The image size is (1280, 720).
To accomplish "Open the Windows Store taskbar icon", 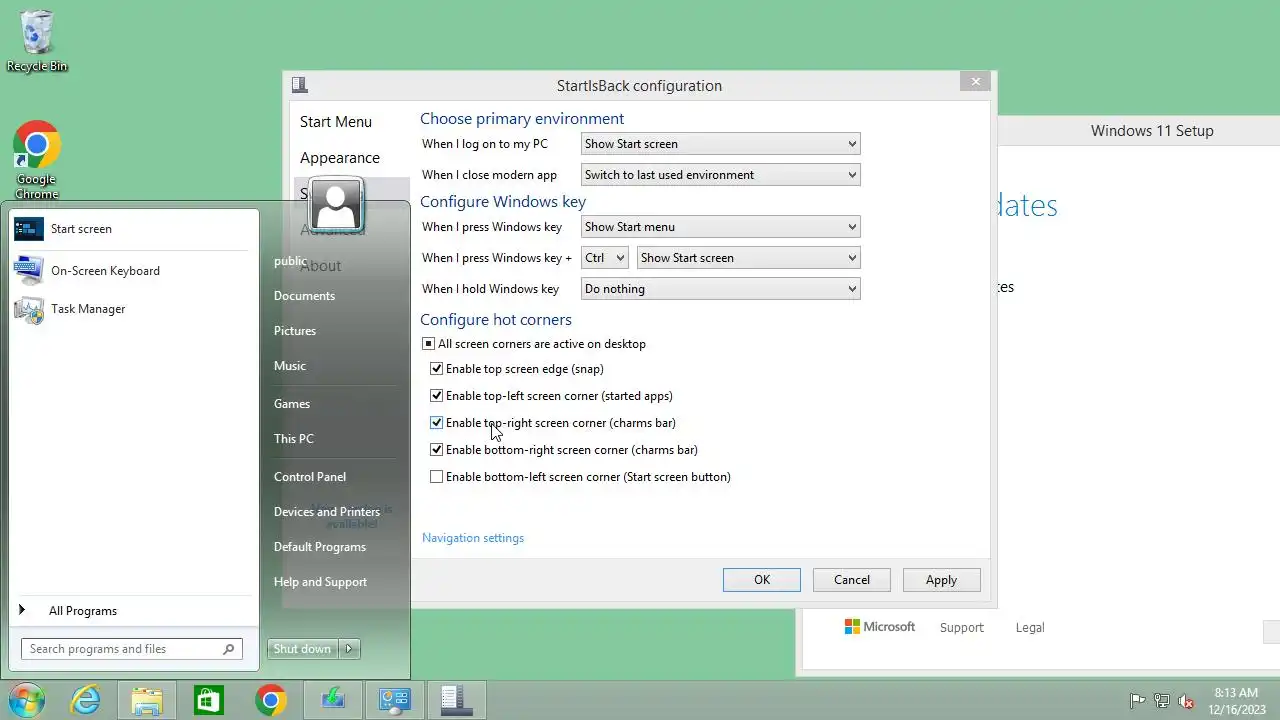I will tap(208, 700).
